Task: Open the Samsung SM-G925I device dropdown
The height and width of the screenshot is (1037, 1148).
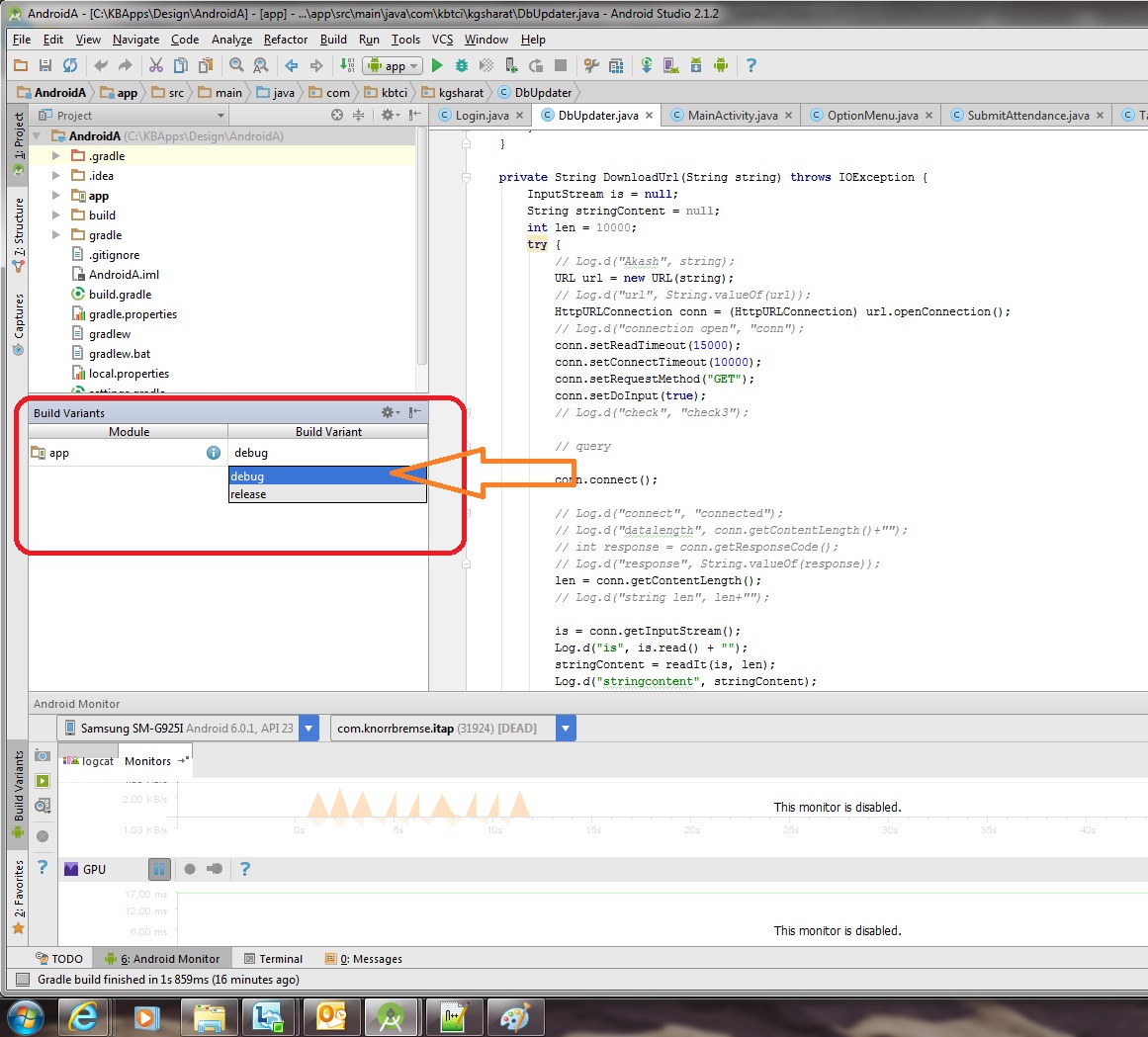Action: tap(309, 728)
